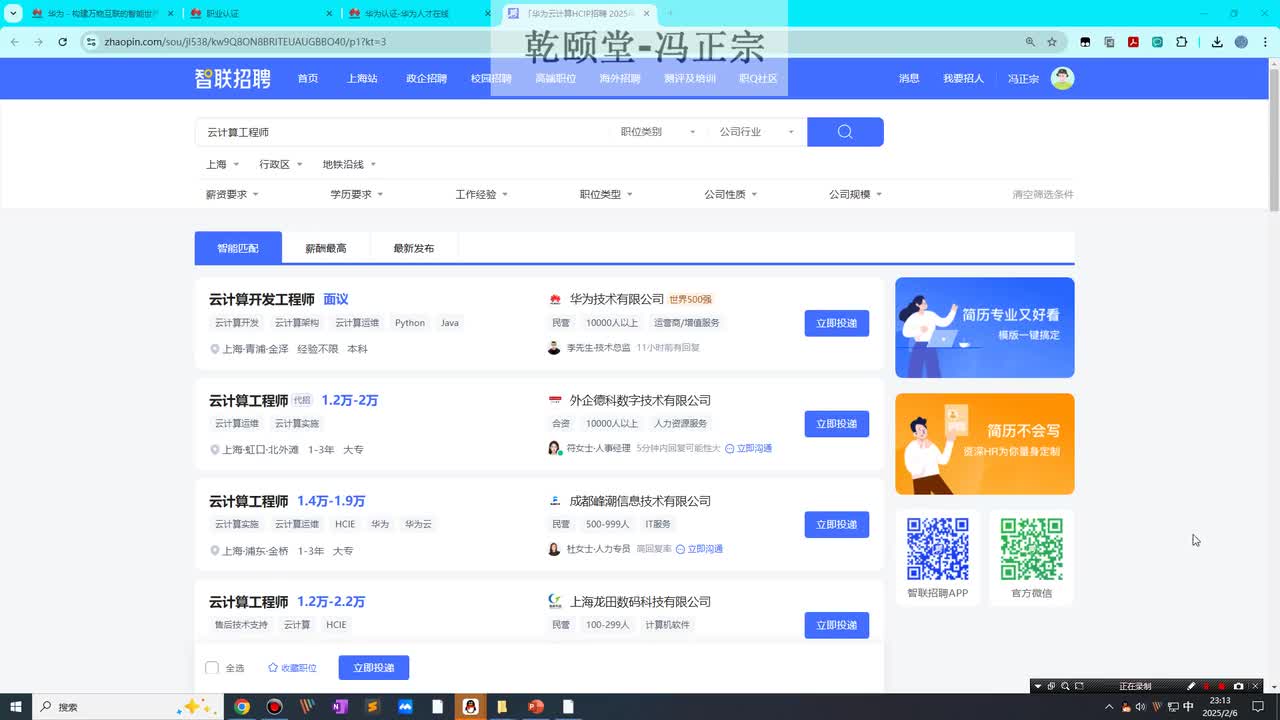1280x720 pixels.
Task: Click 李先生 recruiter avatar
Action: (x=554, y=348)
